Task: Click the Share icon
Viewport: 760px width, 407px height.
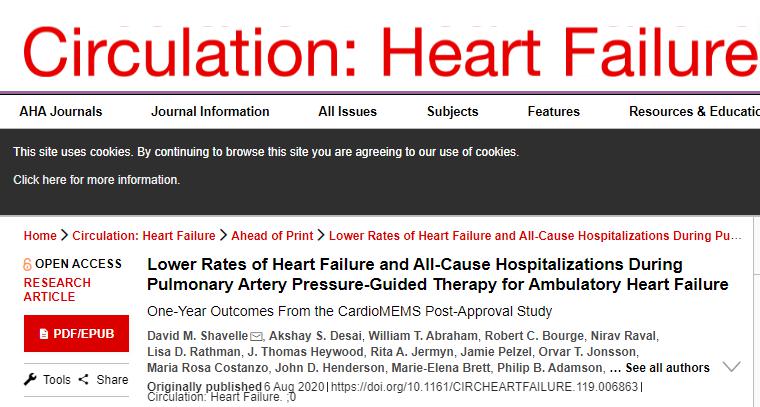Action: pos(83,379)
